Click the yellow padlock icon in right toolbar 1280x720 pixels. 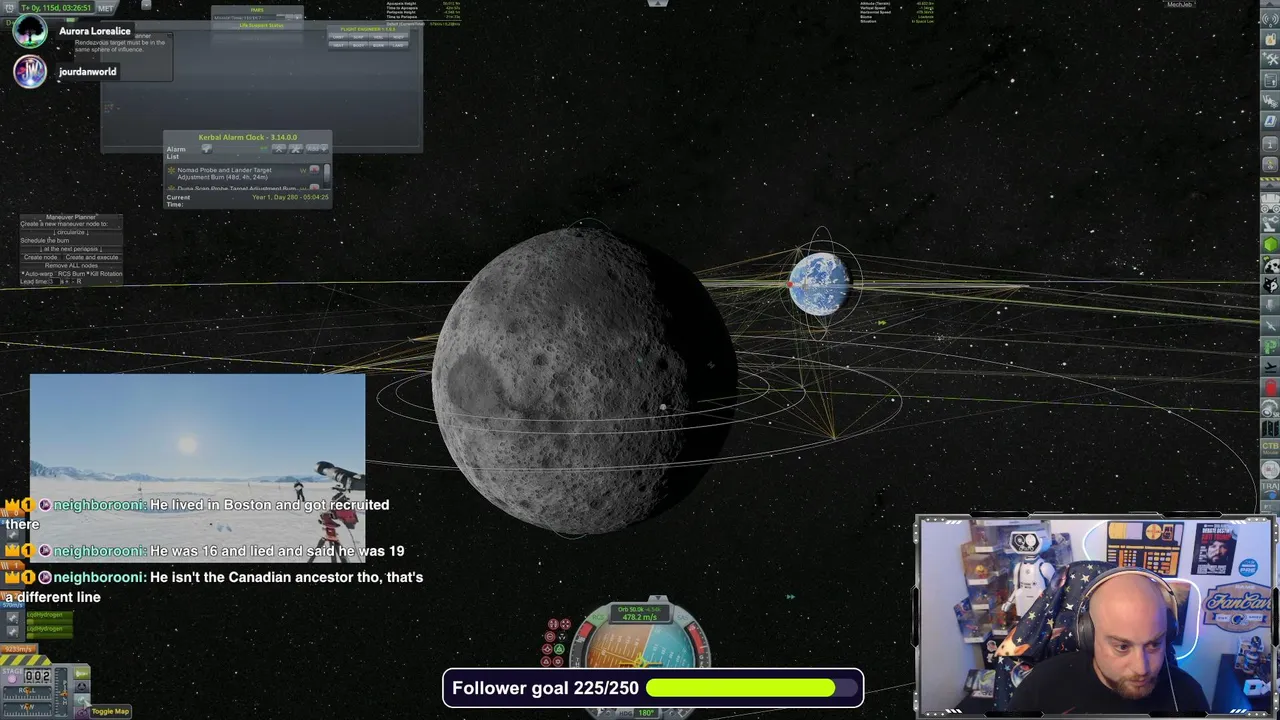(1270, 38)
